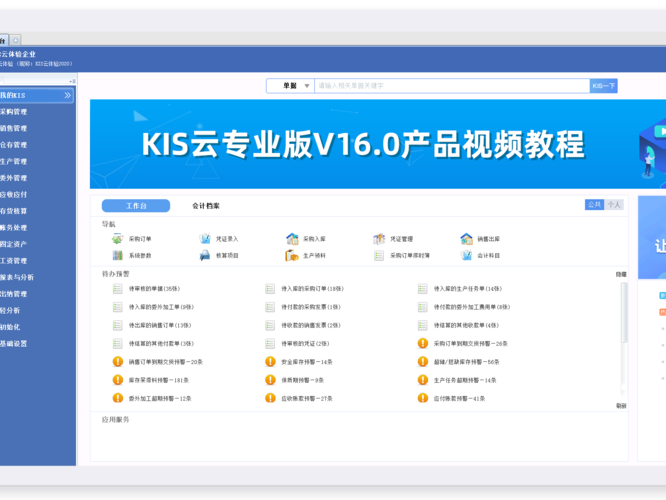Open the 采购订单序时簿 list icon
The width and height of the screenshot is (666, 500).
click(379, 255)
